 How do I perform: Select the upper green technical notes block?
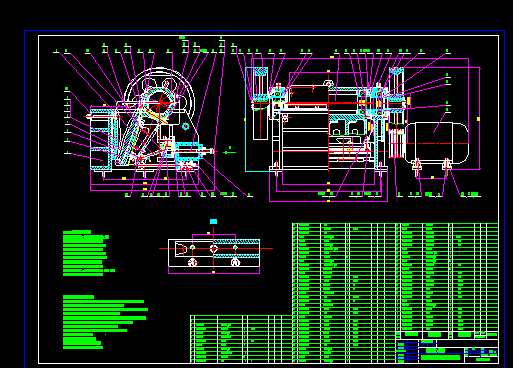pos(89,253)
